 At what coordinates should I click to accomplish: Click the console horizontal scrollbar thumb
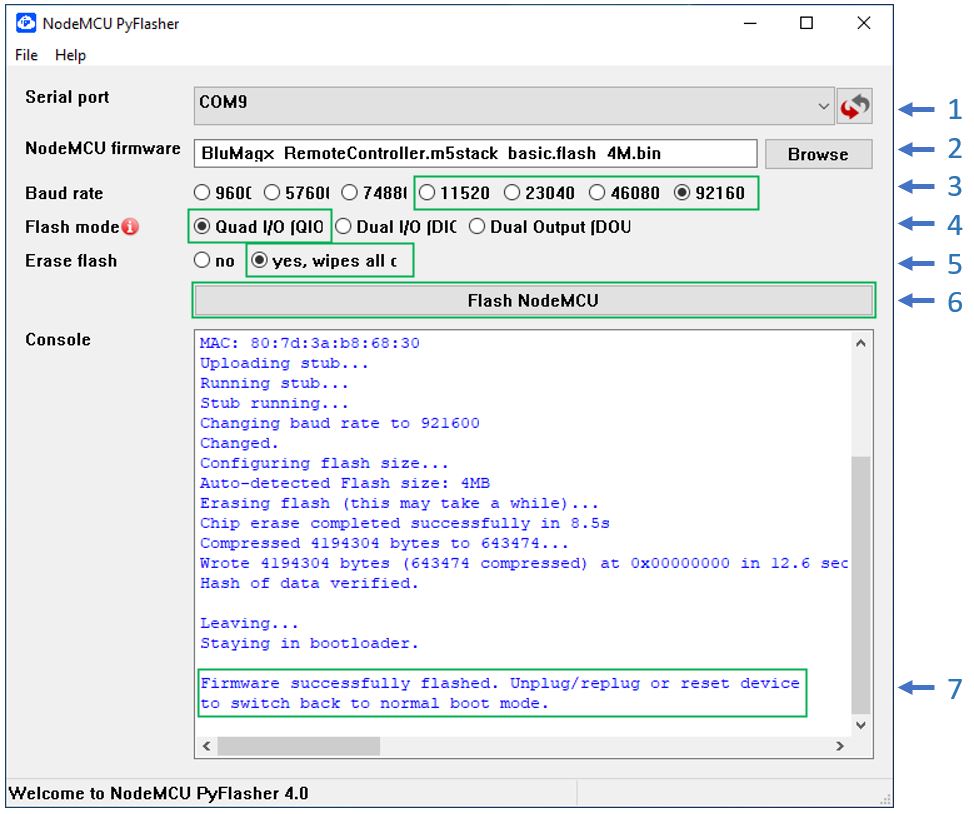(x=299, y=746)
